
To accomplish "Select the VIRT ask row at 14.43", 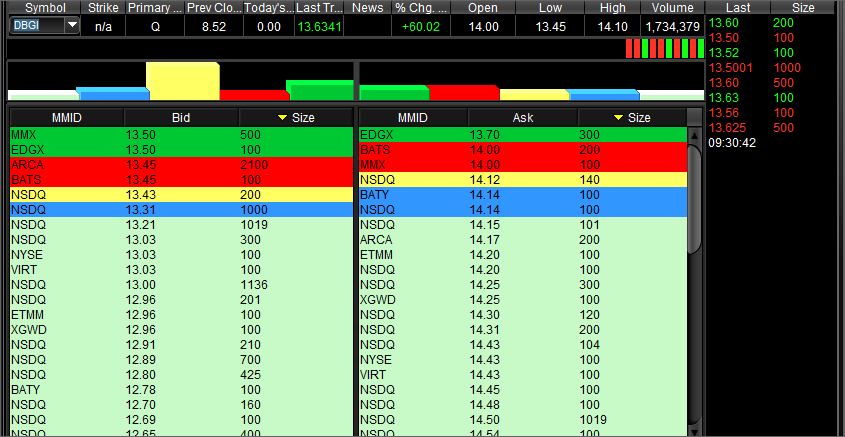I will (x=523, y=374).
